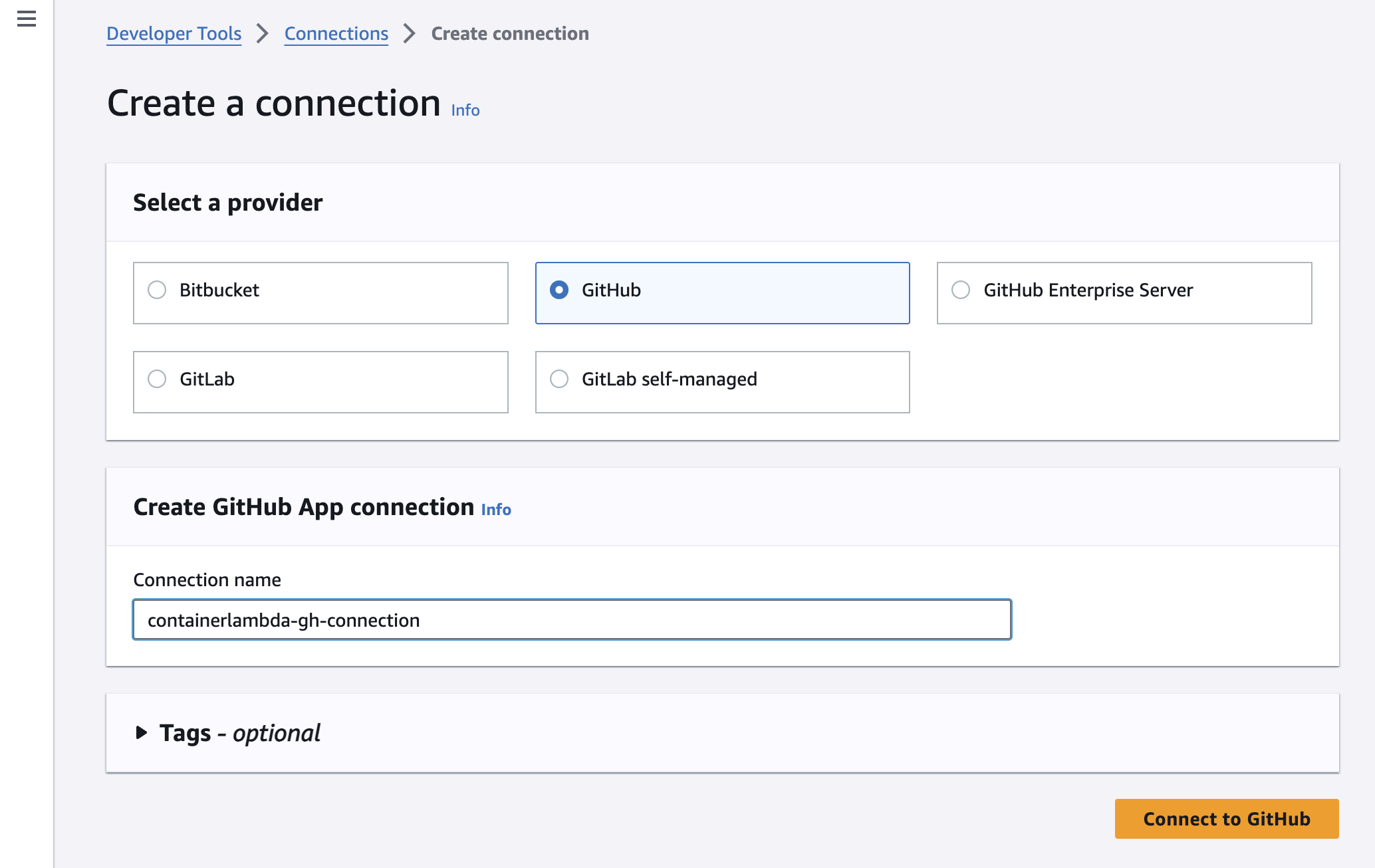Select the Bitbucket provider radio button
1375x868 pixels.
click(x=157, y=290)
